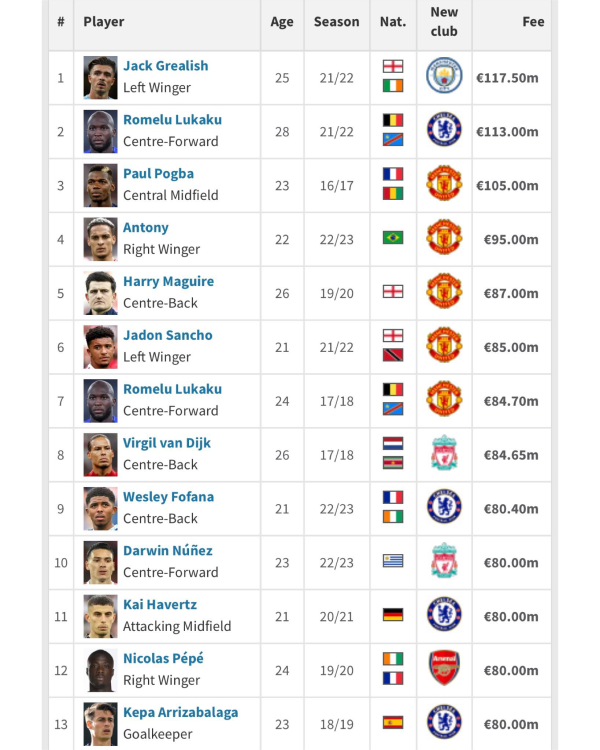Screen dimensions: 600x750
Task: Click Arsenal crest in Nicolas Pépé row
Action: click(x=444, y=668)
